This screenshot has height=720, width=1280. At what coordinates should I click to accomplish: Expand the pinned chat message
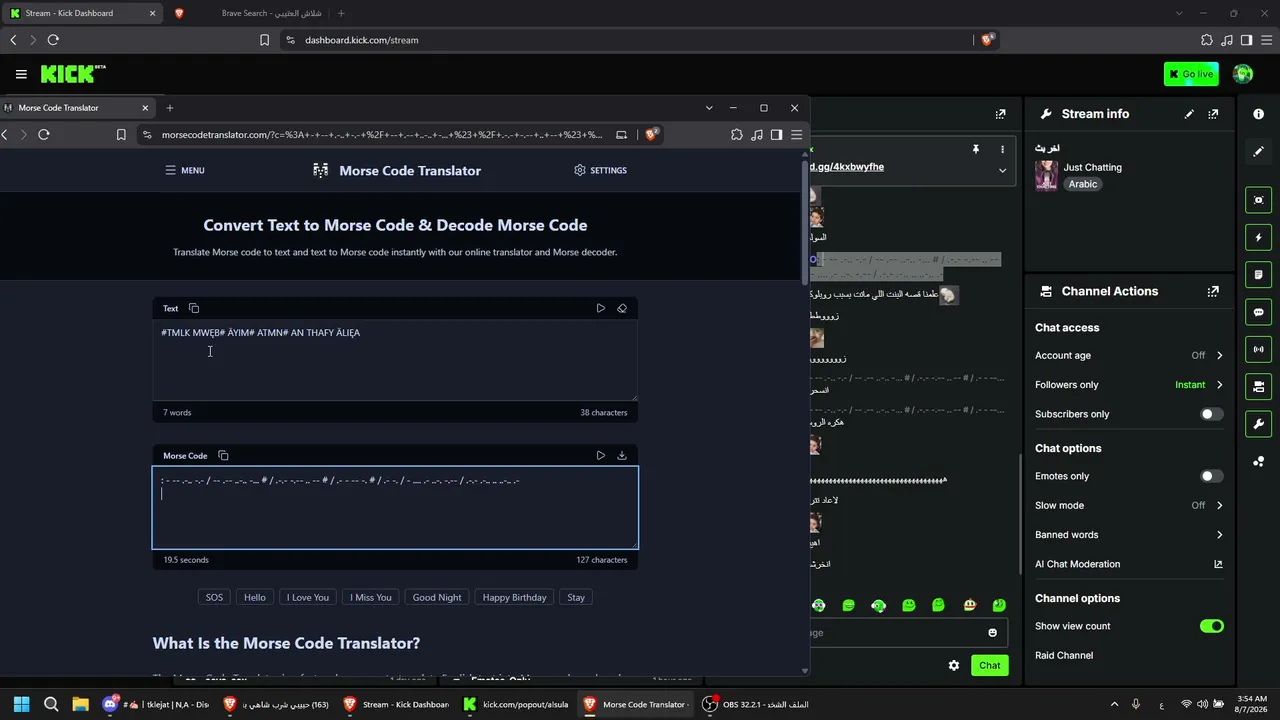coord(1002,170)
